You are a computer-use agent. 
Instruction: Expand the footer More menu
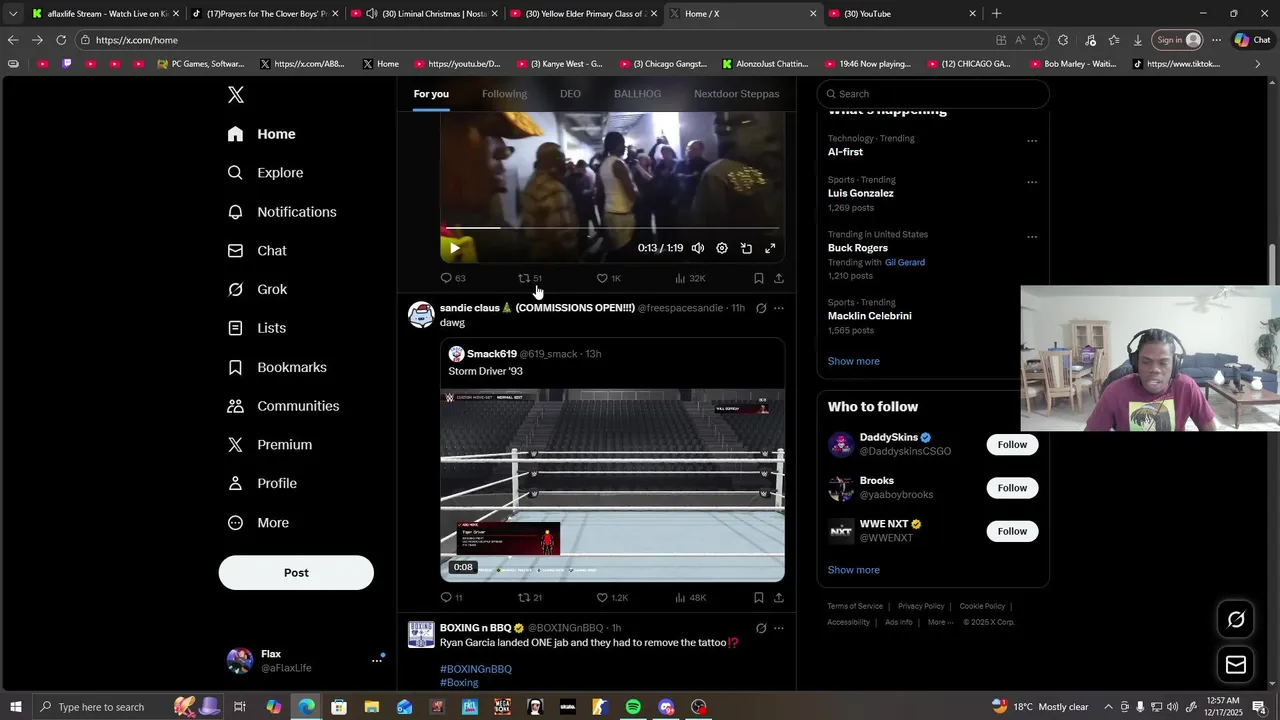point(940,622)
